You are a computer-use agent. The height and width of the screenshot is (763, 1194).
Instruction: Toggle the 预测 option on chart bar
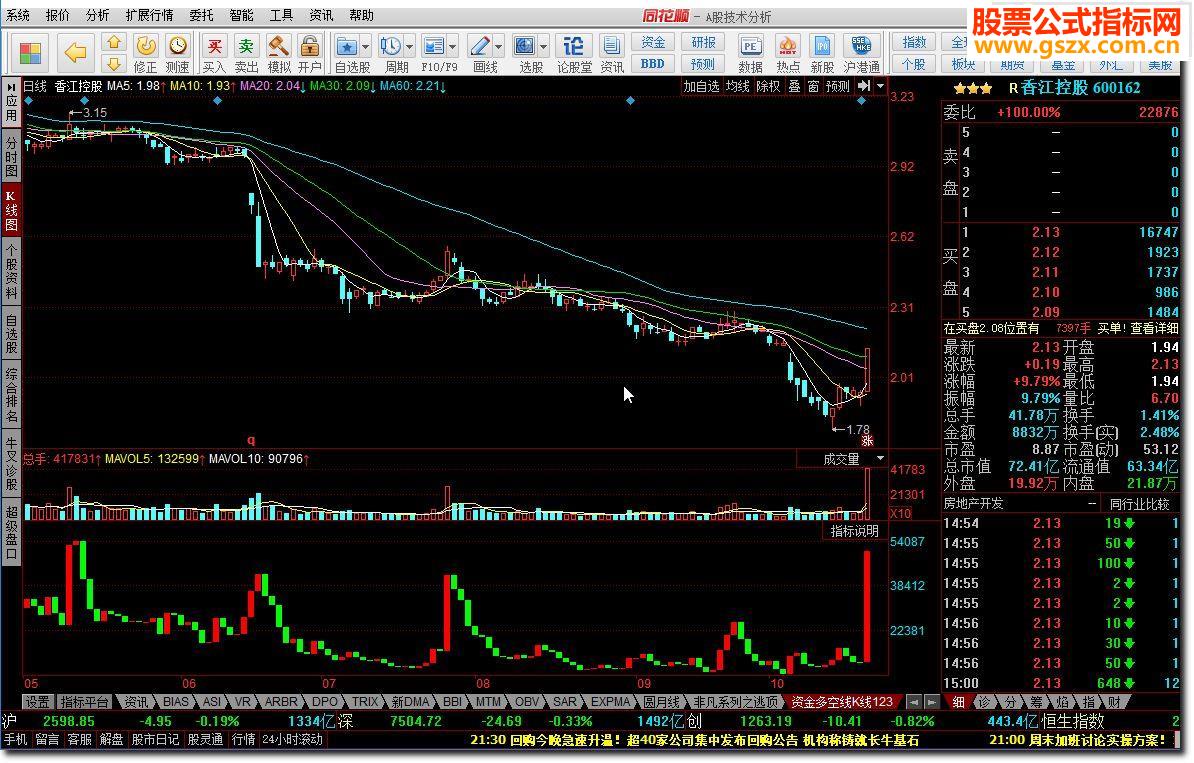pos(838,87)
